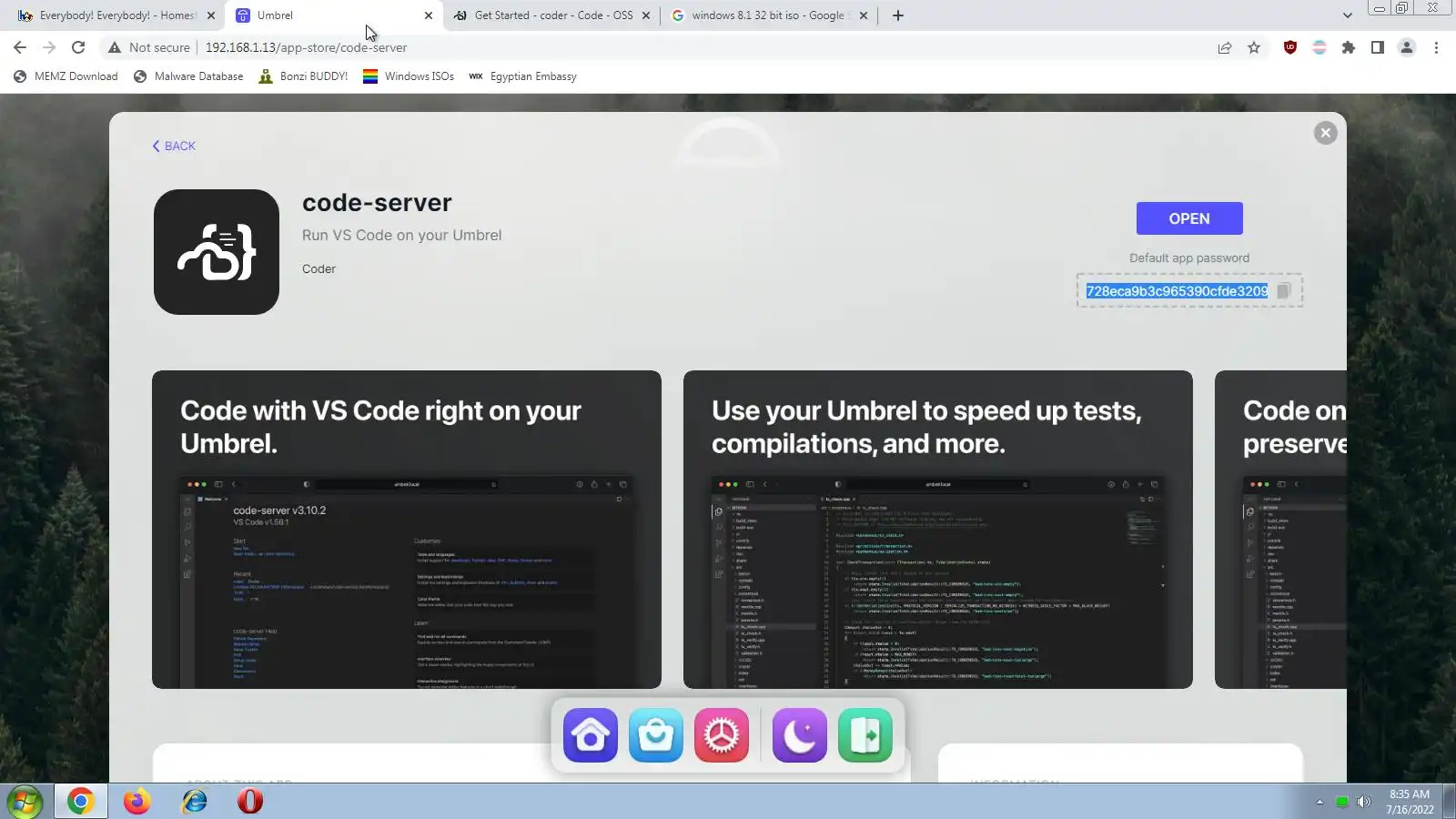Close the Umbrel tab
Viewport: 1456px width, 819px height.
click(x=429, y=15)
